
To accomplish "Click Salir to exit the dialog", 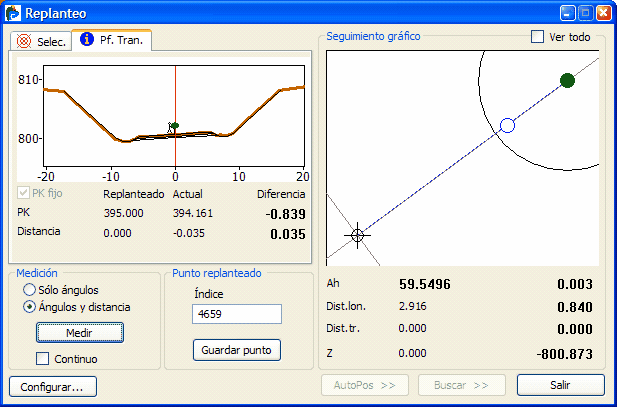I will point(560,385).
